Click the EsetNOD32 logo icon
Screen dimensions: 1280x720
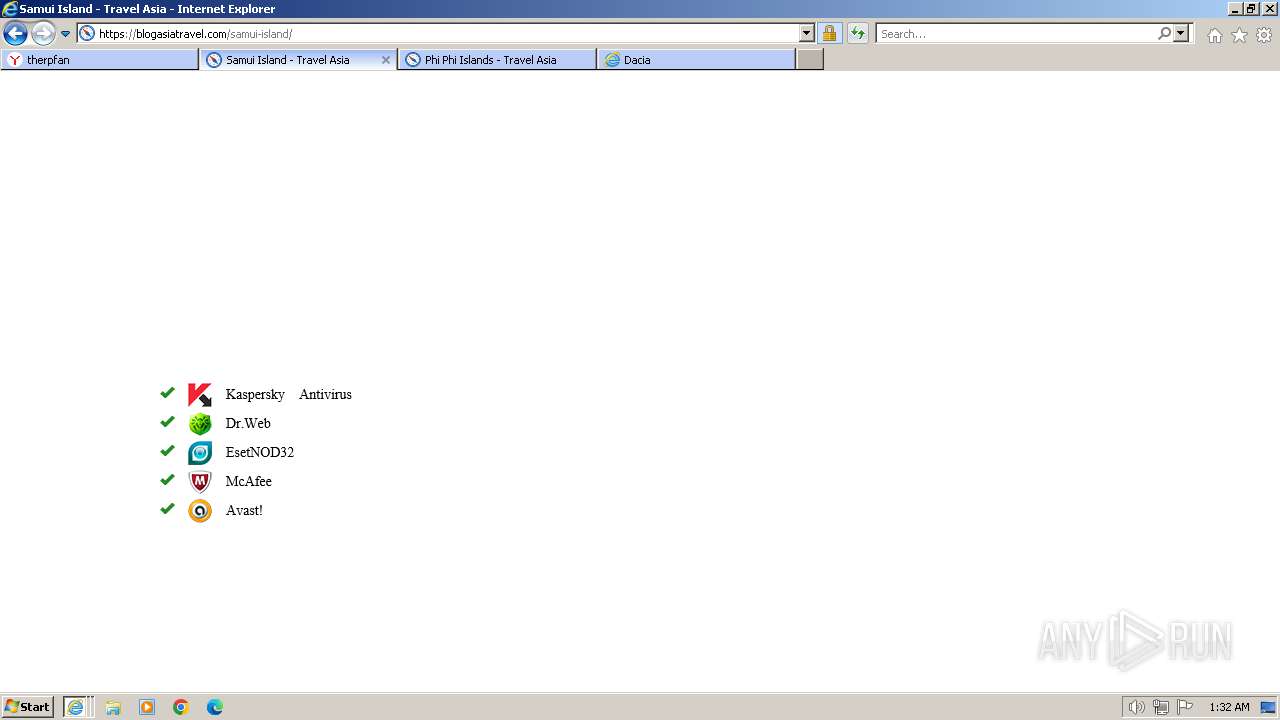(x=200, y=453)
